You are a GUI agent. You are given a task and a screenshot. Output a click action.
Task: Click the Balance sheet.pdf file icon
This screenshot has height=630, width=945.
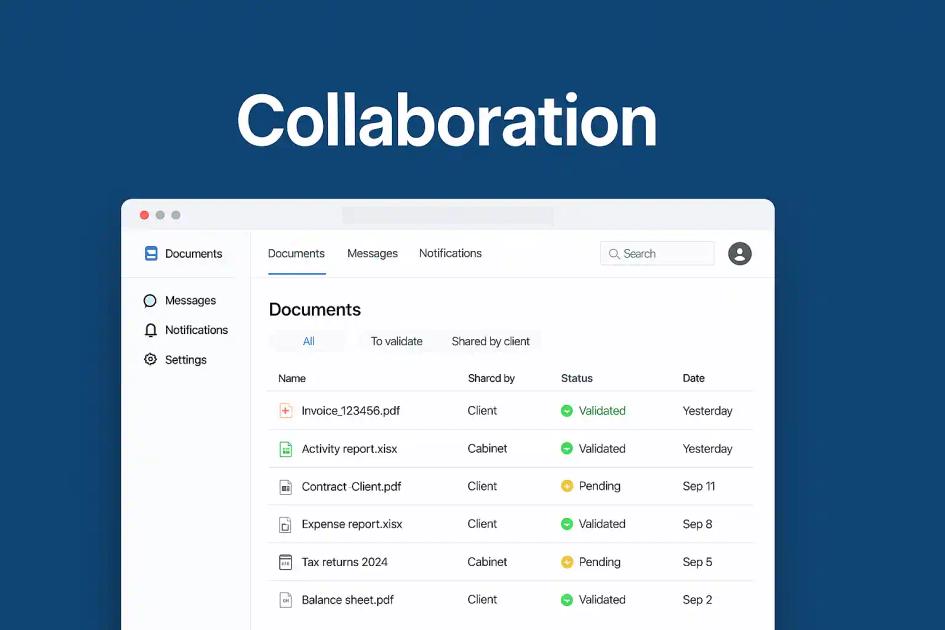coord(286,600)
